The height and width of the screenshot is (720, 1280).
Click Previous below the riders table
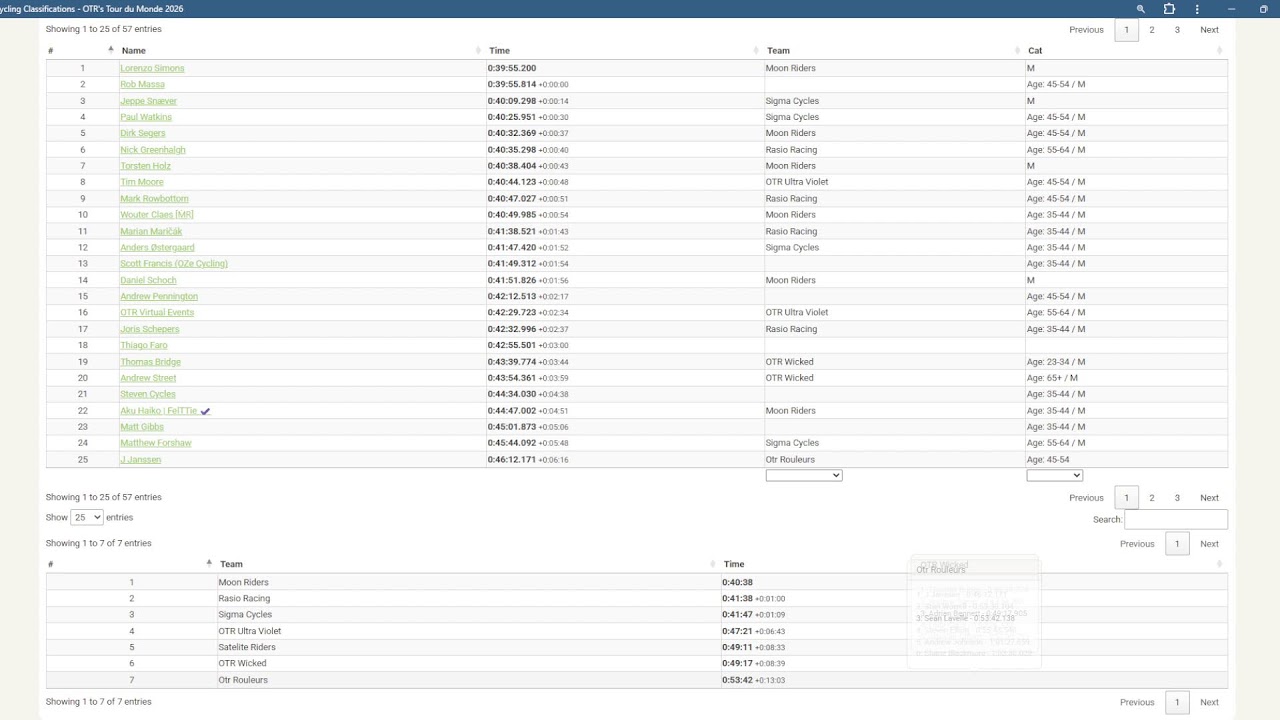(x=1086, y=498)
